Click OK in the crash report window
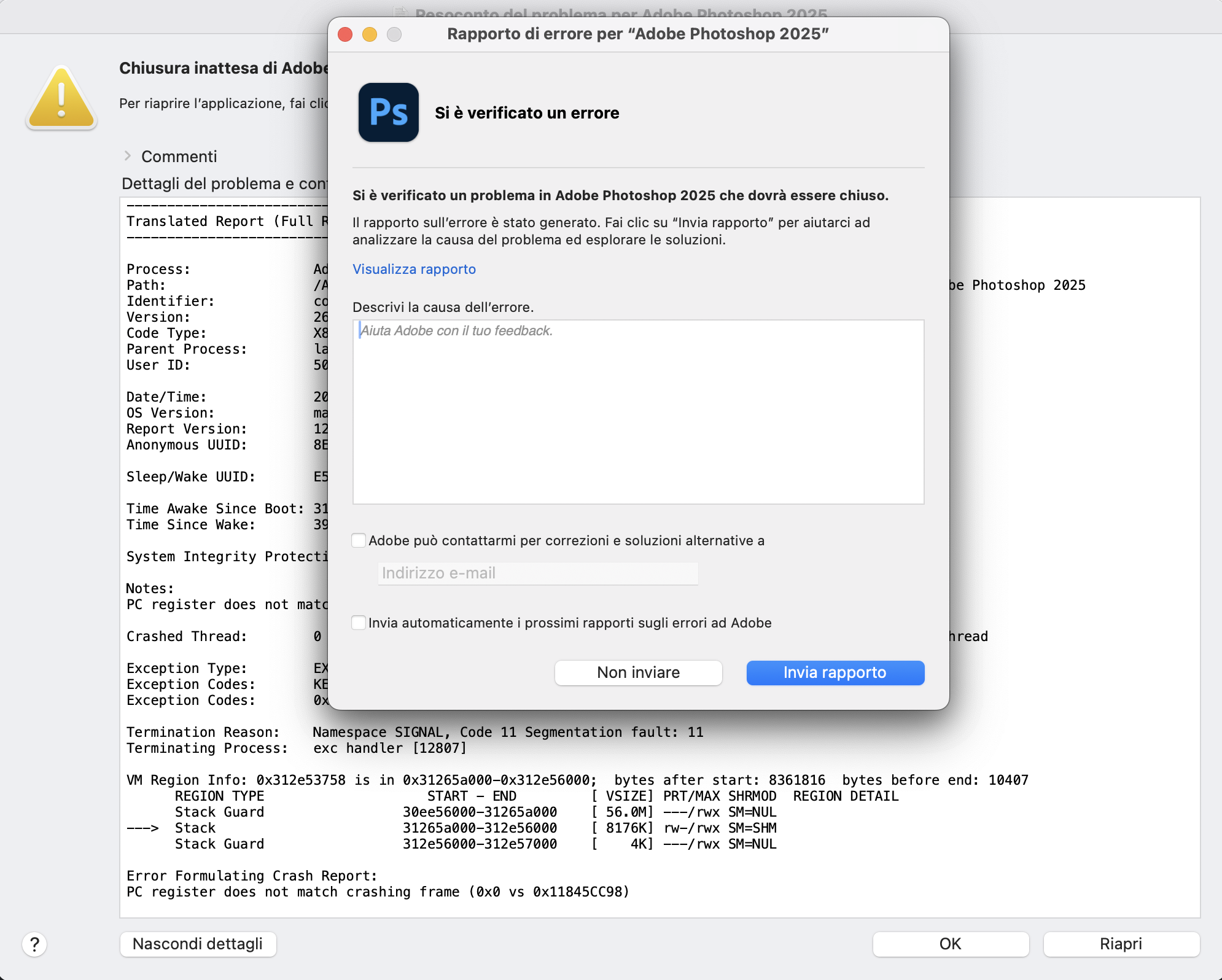Screen dimensions: 1222x980 click(951, 944)
